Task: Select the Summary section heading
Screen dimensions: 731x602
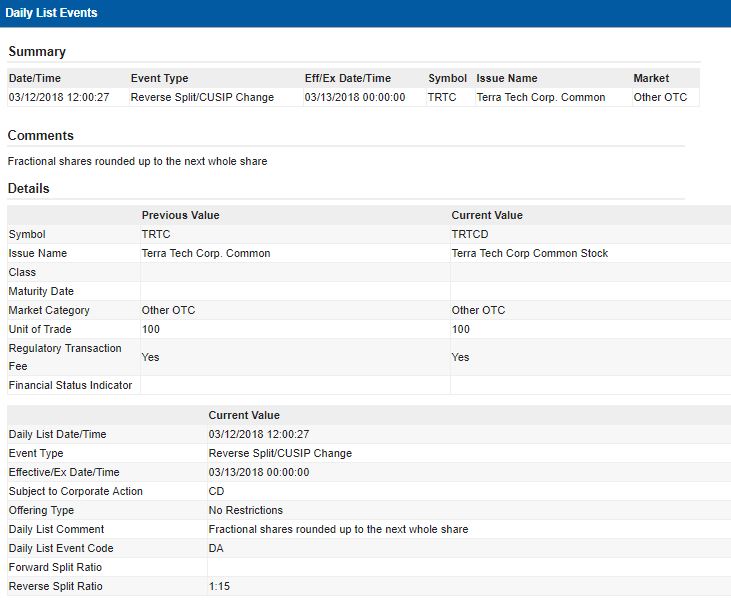Action: click(x=37, y=52)
